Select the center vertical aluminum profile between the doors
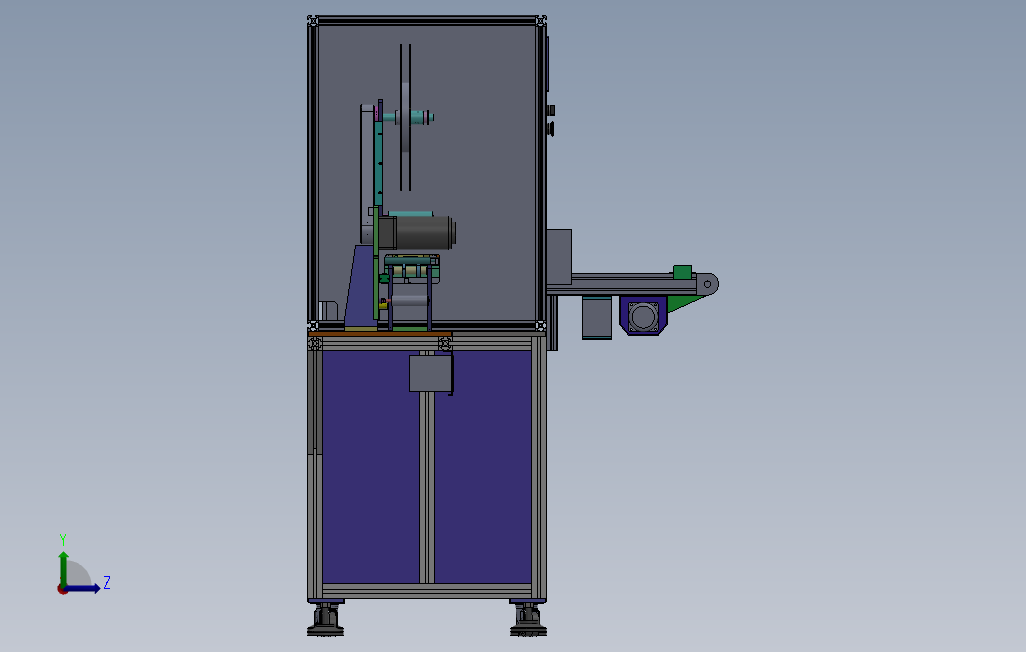The image size is (1026, 652). click(427, 487)
